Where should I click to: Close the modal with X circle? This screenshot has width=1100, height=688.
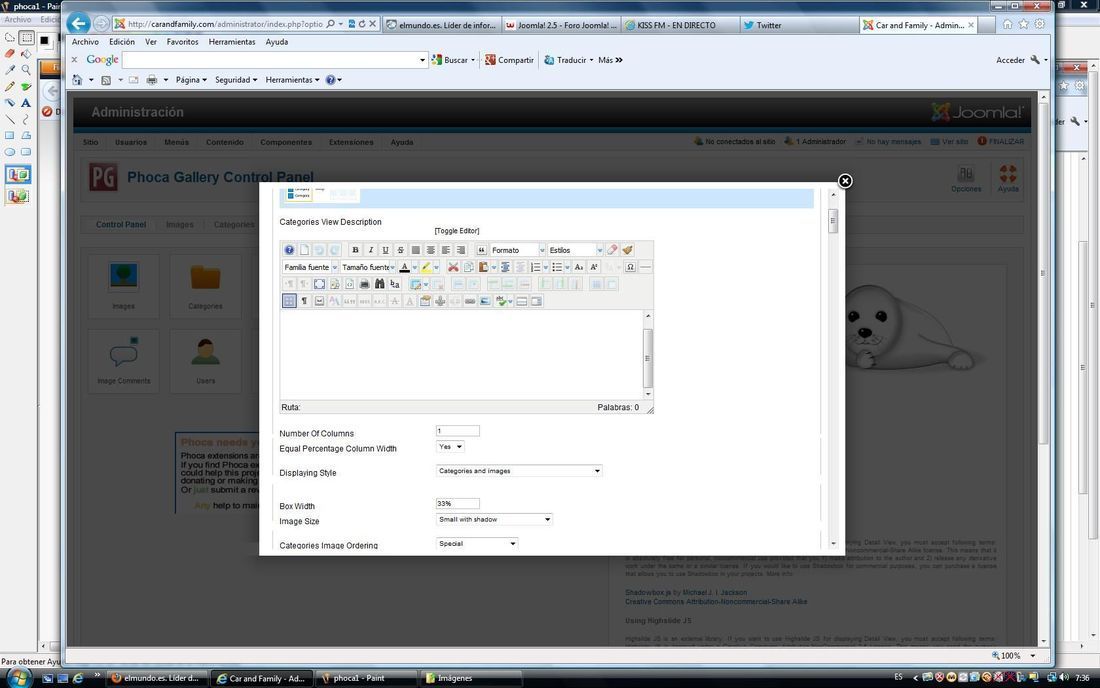845,181
